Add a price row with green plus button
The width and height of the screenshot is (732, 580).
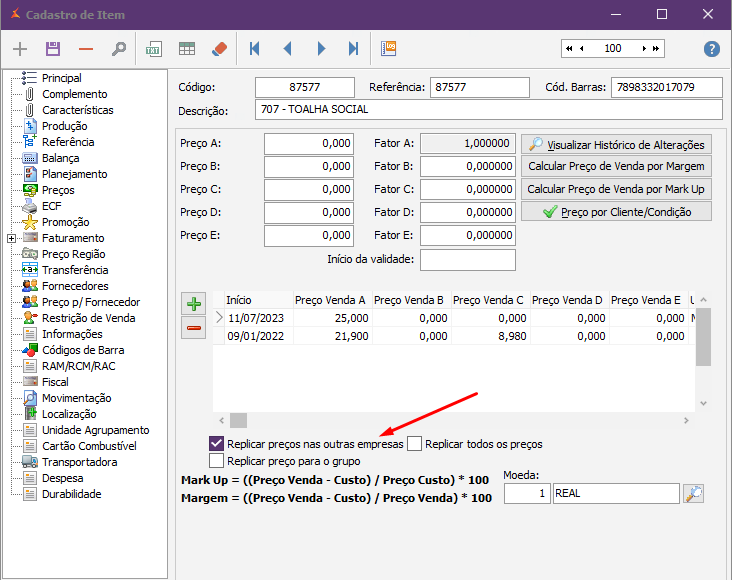(194, 303)
